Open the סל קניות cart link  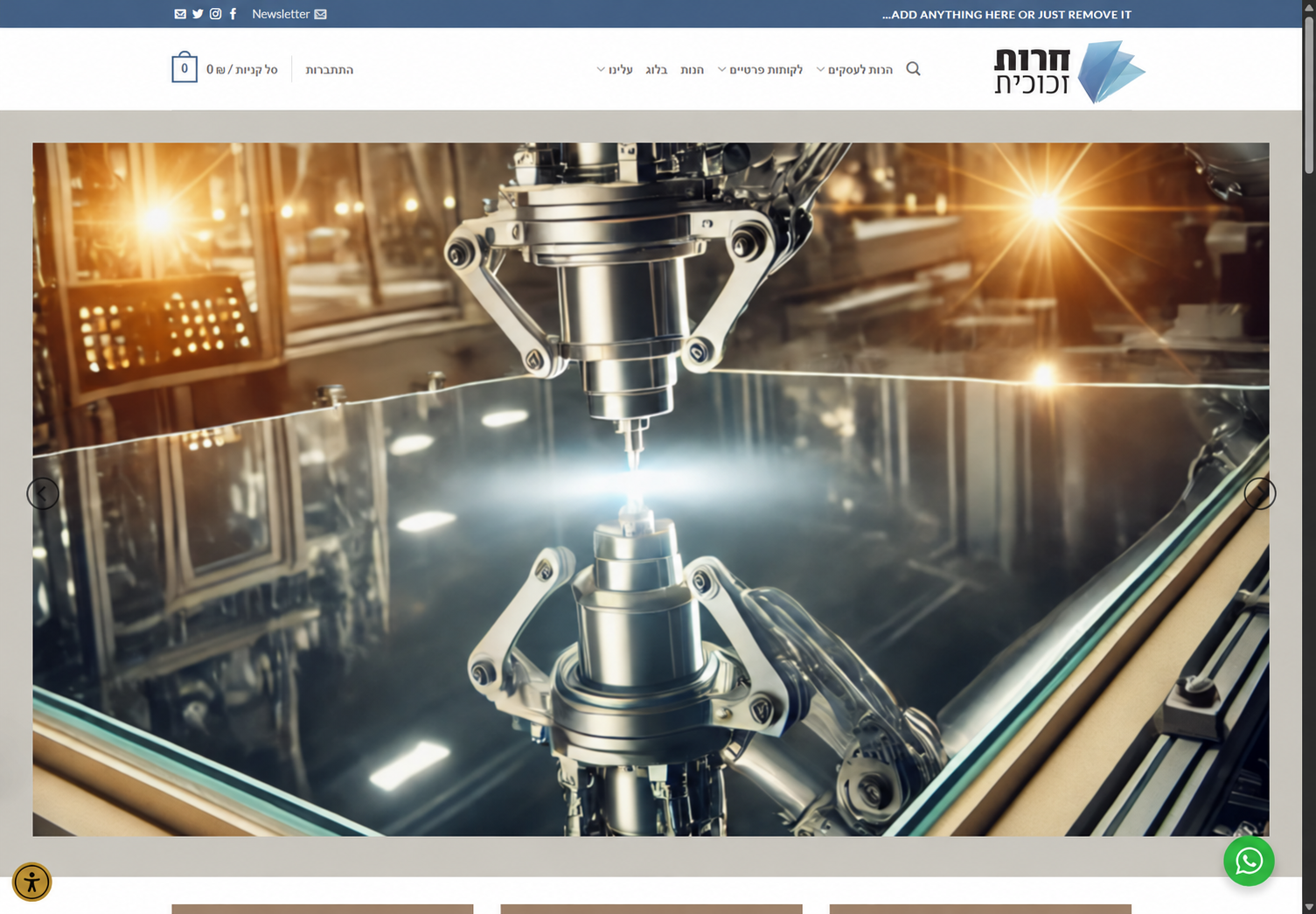click(242, 69)
